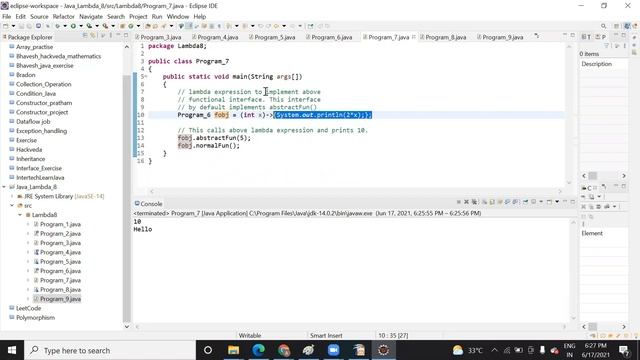The width and height of the screenshot is (640, 360).
Task: Click Writable status bar entry
Action: (250, 336)
